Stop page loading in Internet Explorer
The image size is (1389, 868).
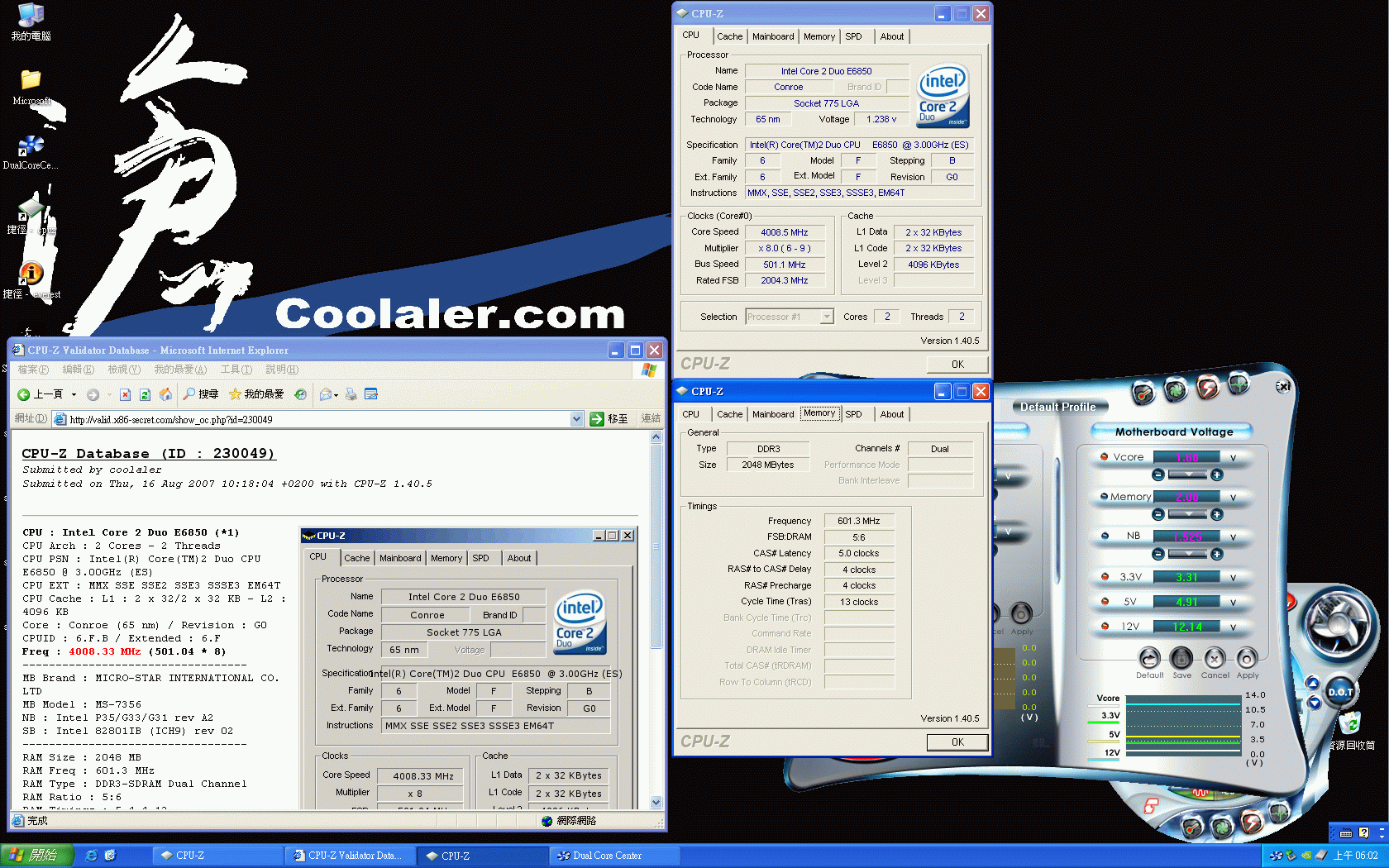click(125, 394)
